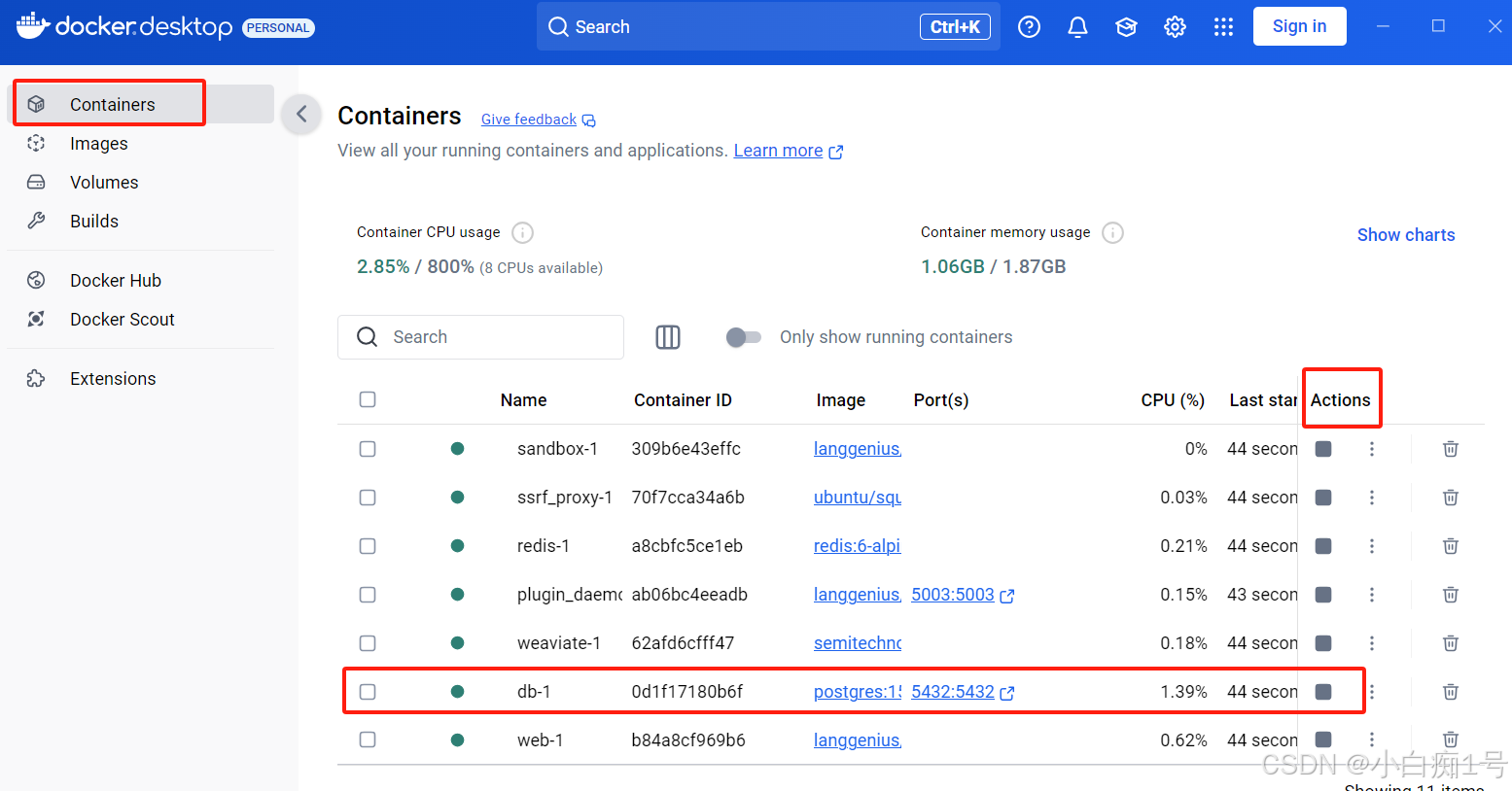Sort by the CPU (%) column header
Viewport: 1512px width, 791px height.
pos(1173,400)
